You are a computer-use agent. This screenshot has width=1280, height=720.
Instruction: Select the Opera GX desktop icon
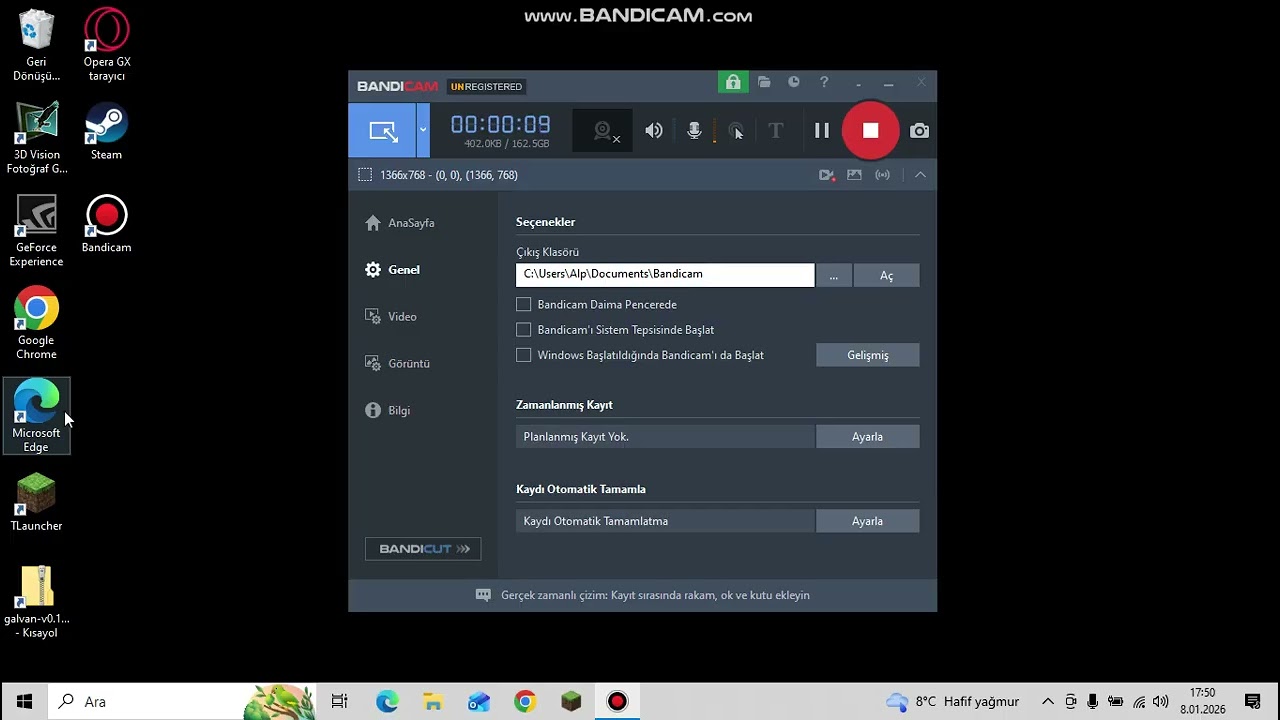click(x=107, y=45)
